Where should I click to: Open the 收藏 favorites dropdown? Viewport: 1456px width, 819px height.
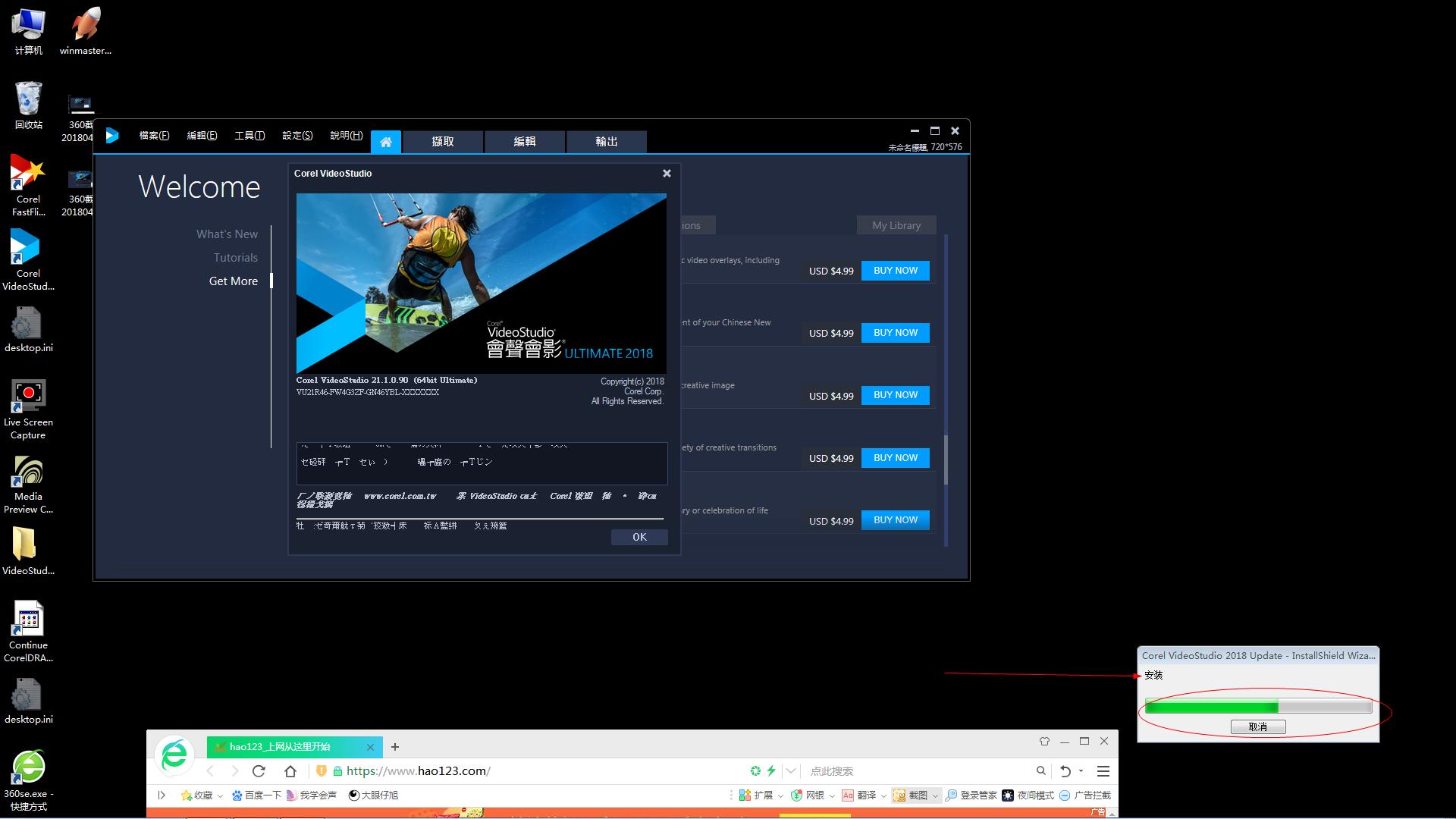[x=202, y=795]
